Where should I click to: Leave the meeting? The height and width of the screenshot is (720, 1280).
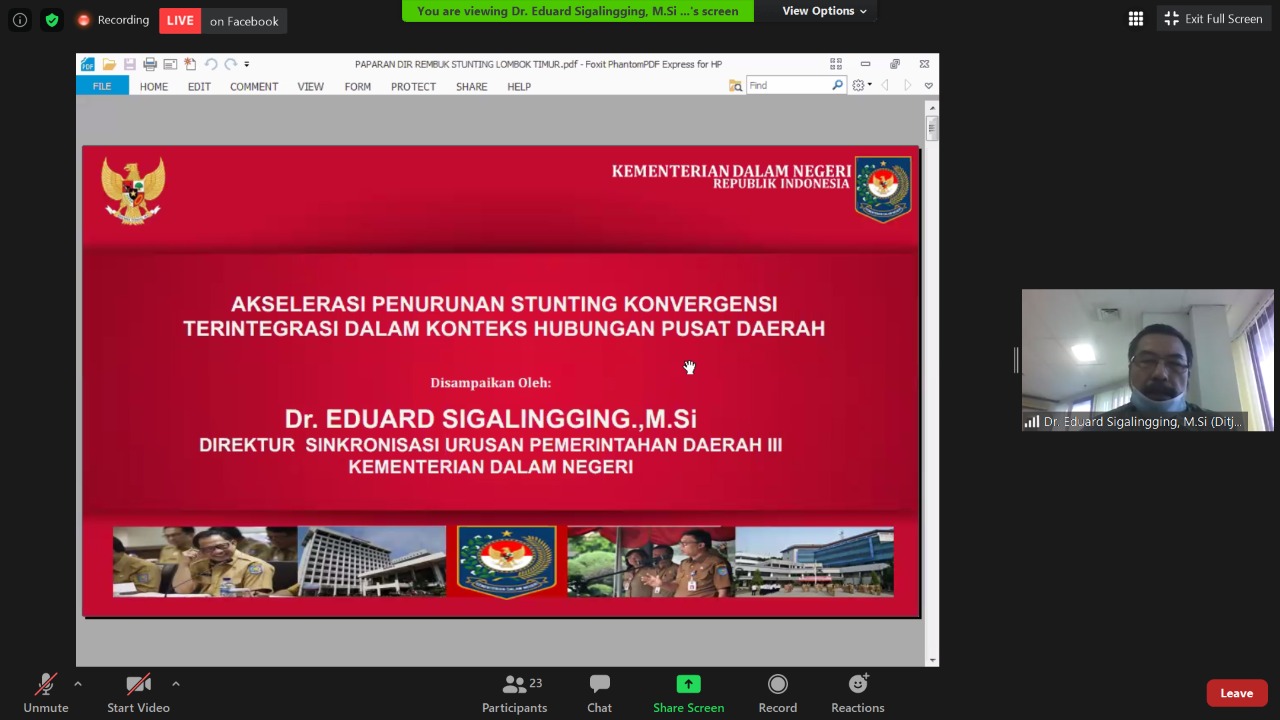coord(1236,693)
